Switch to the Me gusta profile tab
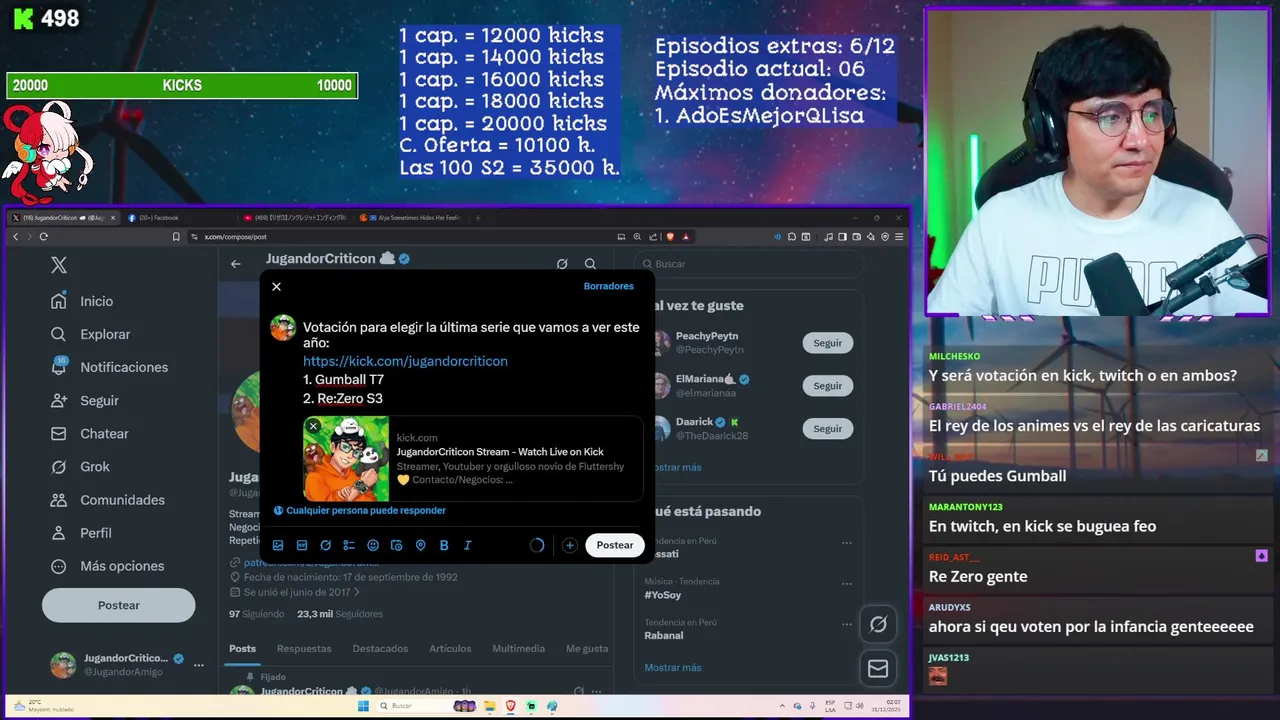Viewport: 1280px width, 720px height. (587, 648)
